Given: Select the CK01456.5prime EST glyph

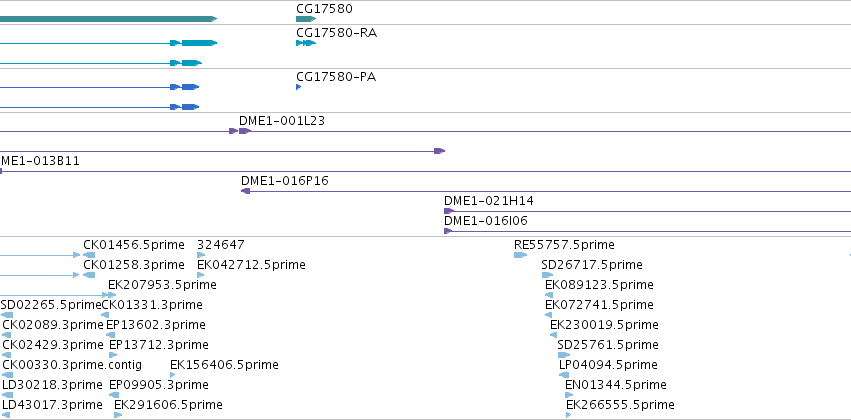Looking at the screenshot, I should pyautogui.click(x=89, y=255).
